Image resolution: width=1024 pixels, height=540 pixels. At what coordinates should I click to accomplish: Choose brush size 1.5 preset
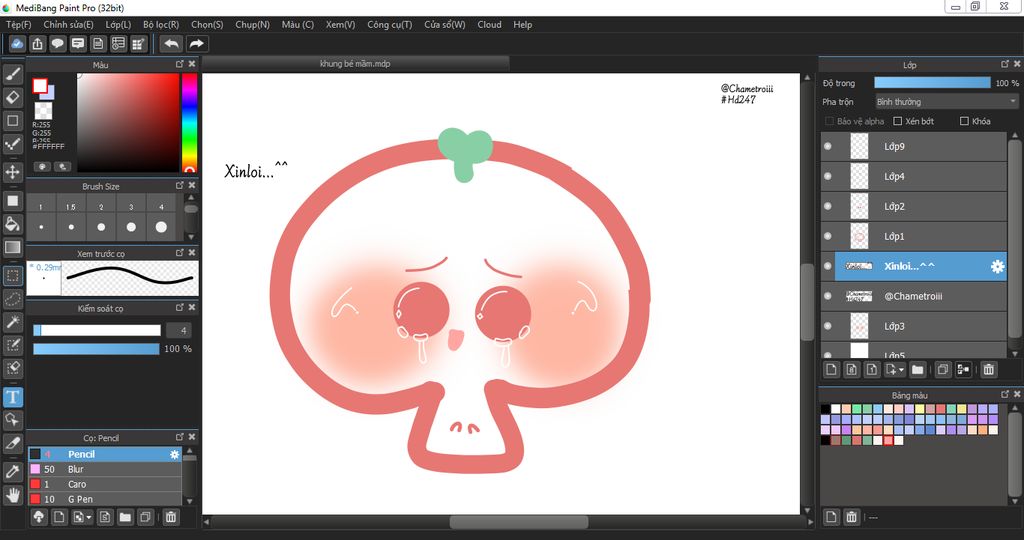click(x=71, y=219)
